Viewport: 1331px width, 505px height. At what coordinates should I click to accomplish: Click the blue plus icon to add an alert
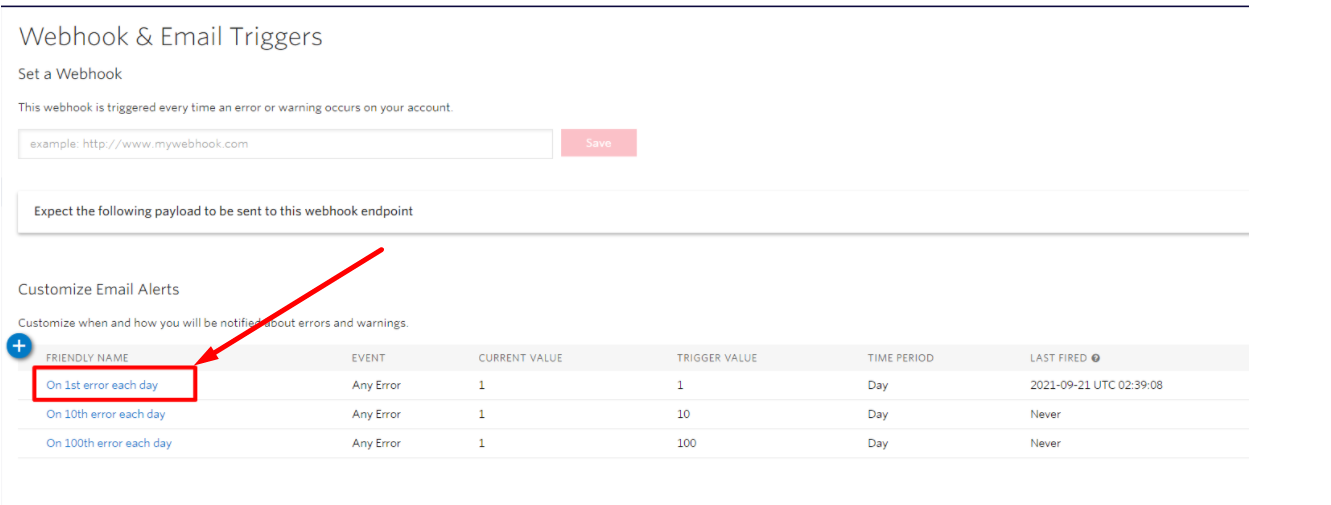pos(20,346)
